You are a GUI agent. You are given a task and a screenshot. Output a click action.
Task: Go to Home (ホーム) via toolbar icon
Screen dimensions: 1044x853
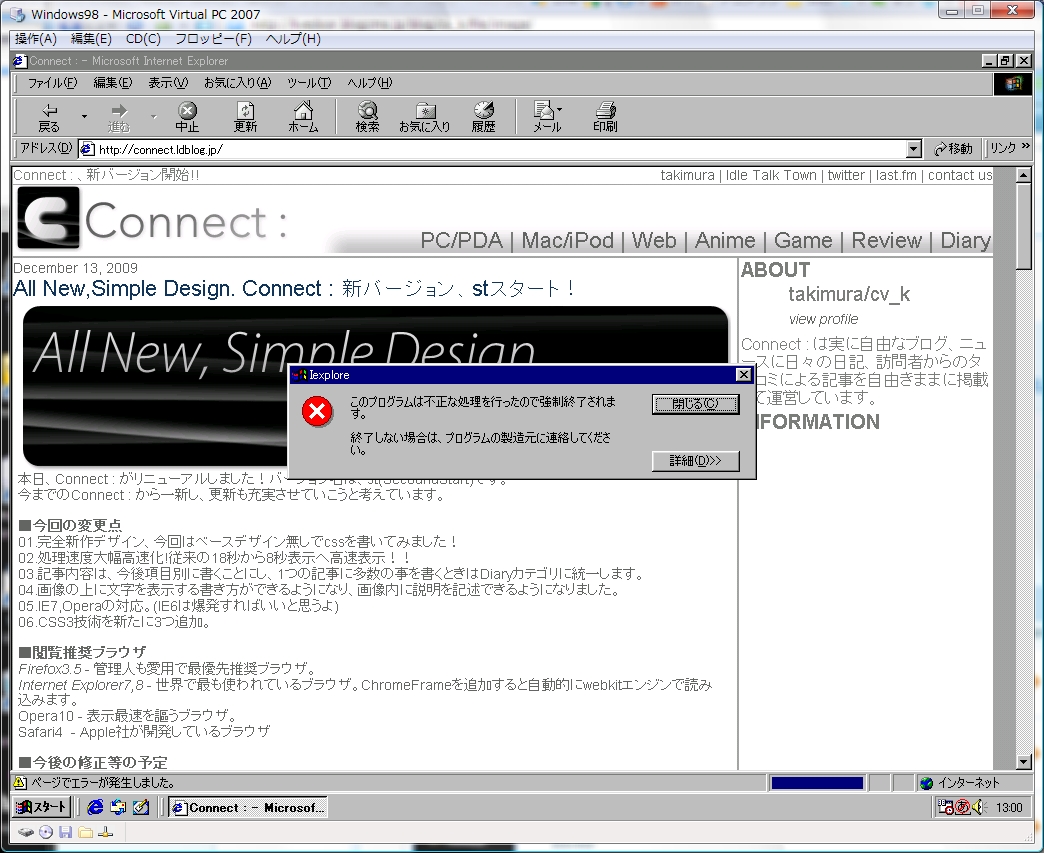click(x=303, y=118)
